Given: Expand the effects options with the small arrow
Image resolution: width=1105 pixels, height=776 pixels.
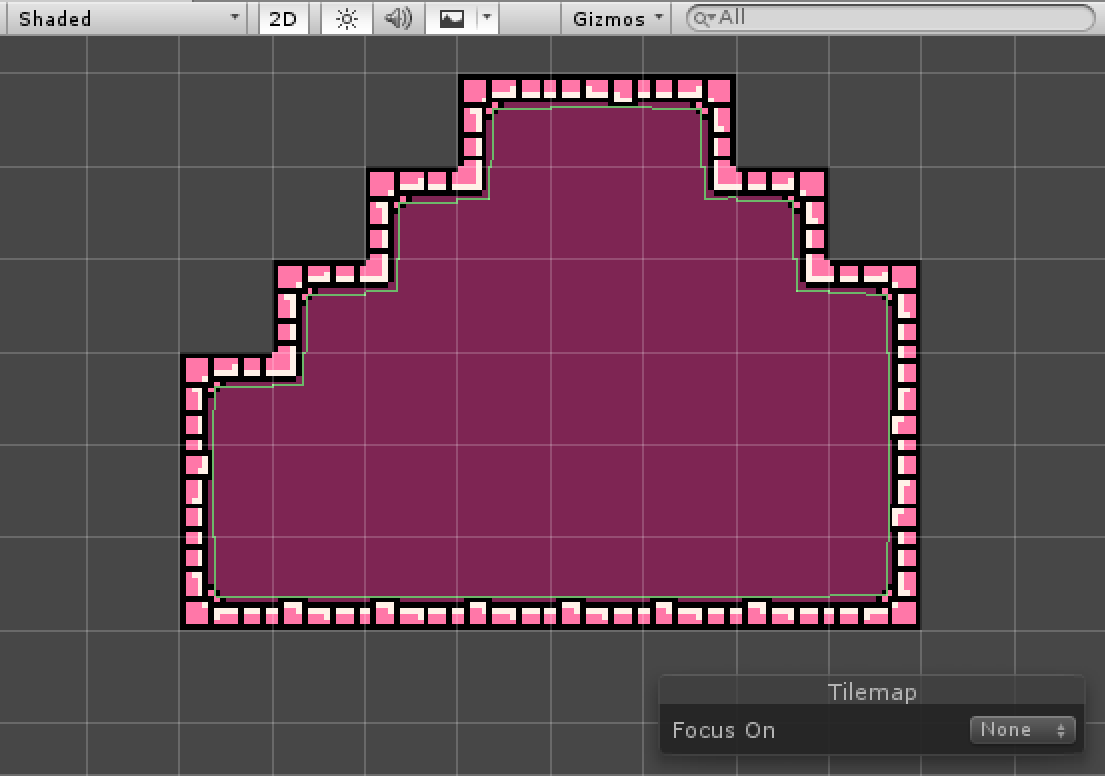Looking at the screenshot, I should coord(487,17).
